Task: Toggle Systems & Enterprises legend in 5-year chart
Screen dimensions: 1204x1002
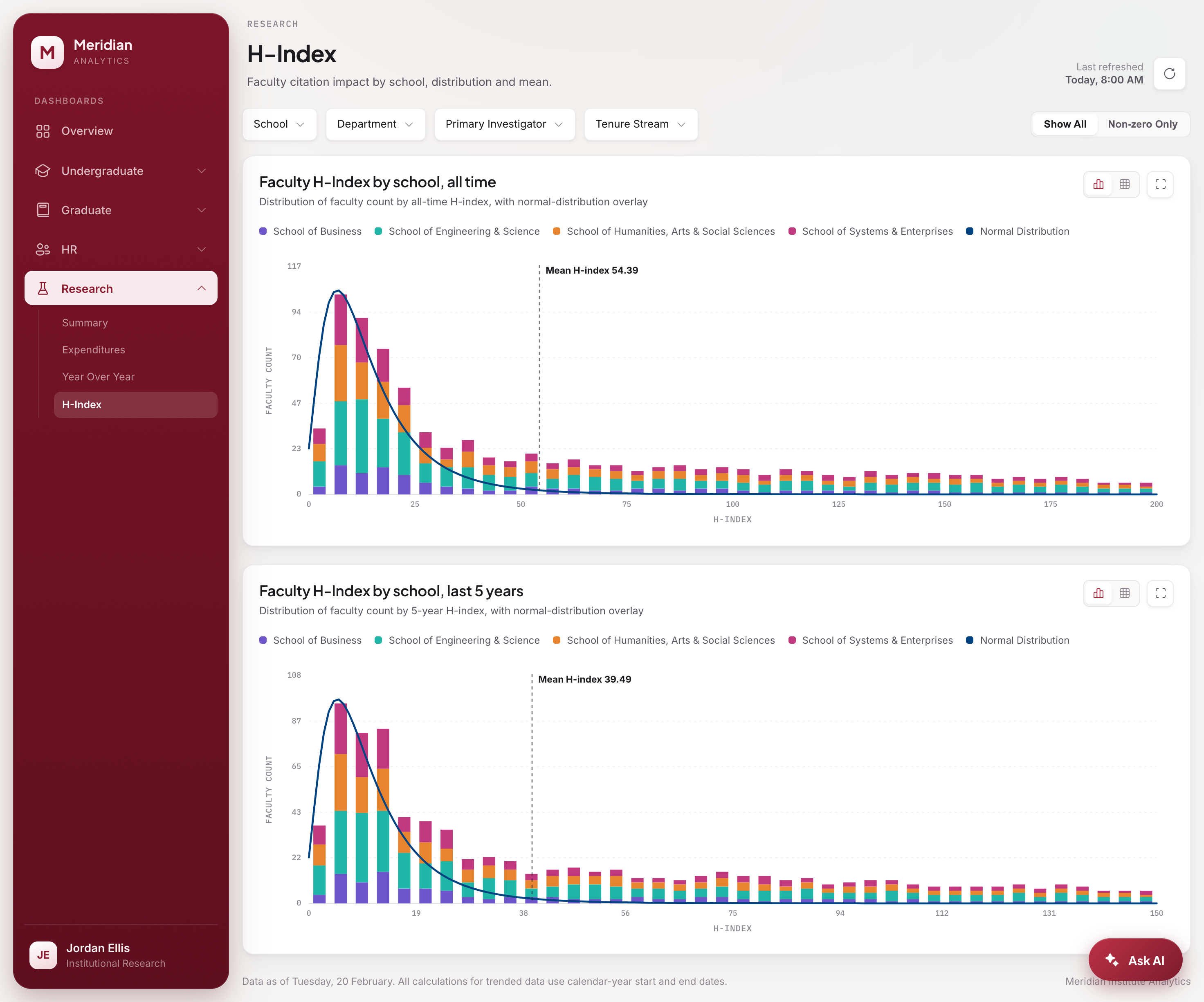Action: 870,640
